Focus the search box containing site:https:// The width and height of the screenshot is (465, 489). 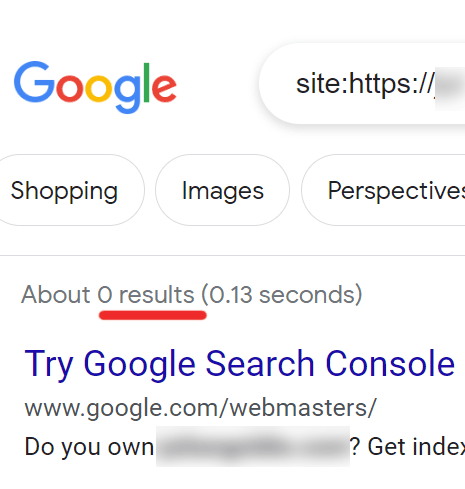(x=362, y=84)
